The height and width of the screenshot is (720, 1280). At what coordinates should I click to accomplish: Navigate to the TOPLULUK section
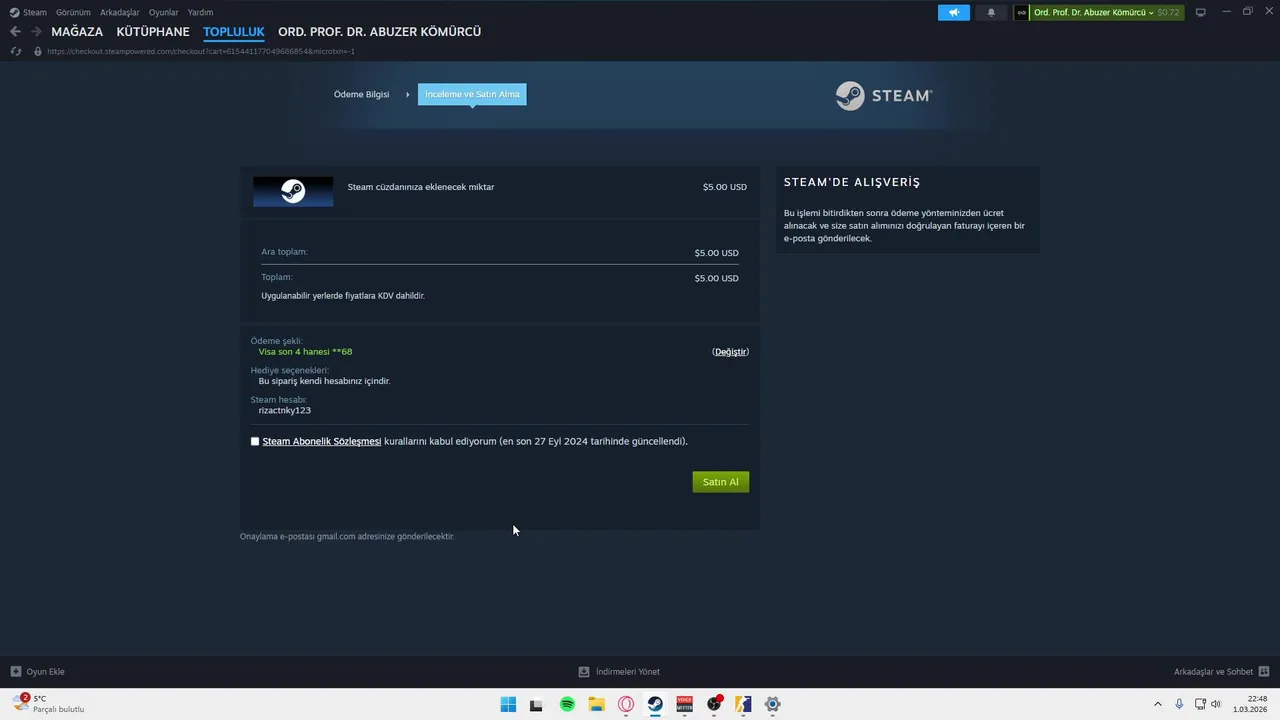click(x=234, y=32)
